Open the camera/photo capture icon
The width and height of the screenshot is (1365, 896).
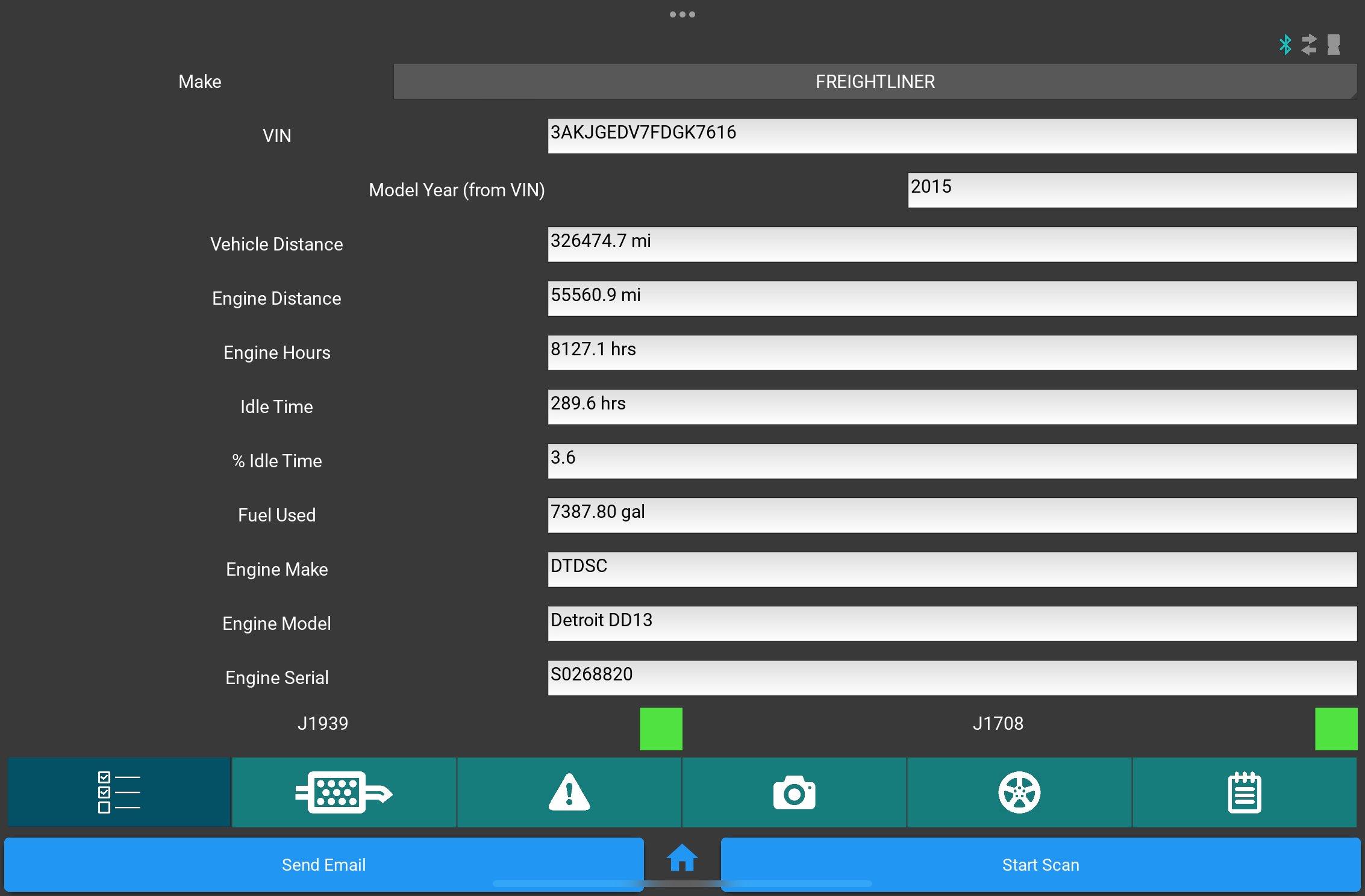pos(794,790)
